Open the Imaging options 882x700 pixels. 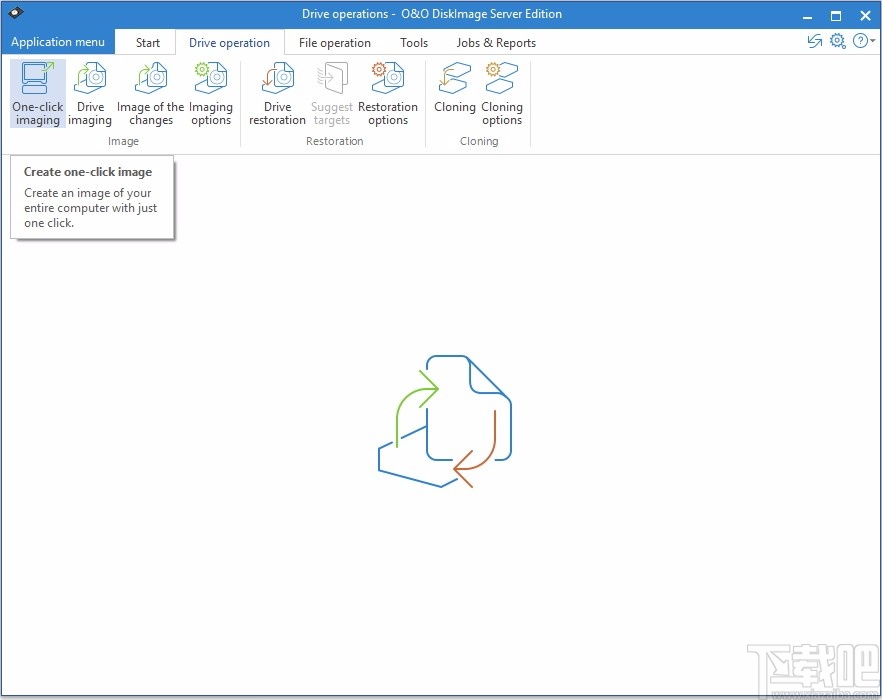pyautogui.click(x=211, y=92)
